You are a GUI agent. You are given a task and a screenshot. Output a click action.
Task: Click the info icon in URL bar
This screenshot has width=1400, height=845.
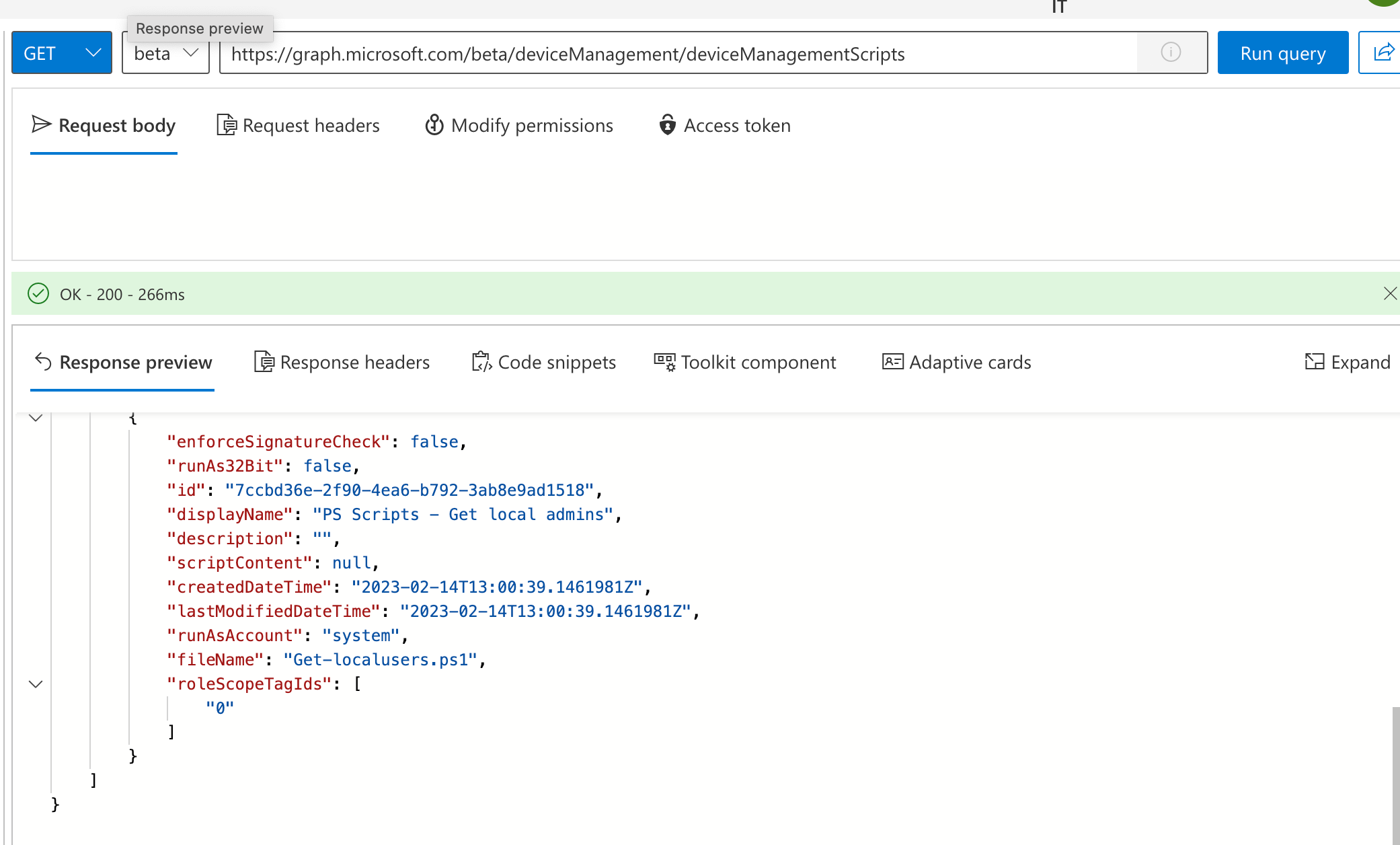tap(1171, 52)
